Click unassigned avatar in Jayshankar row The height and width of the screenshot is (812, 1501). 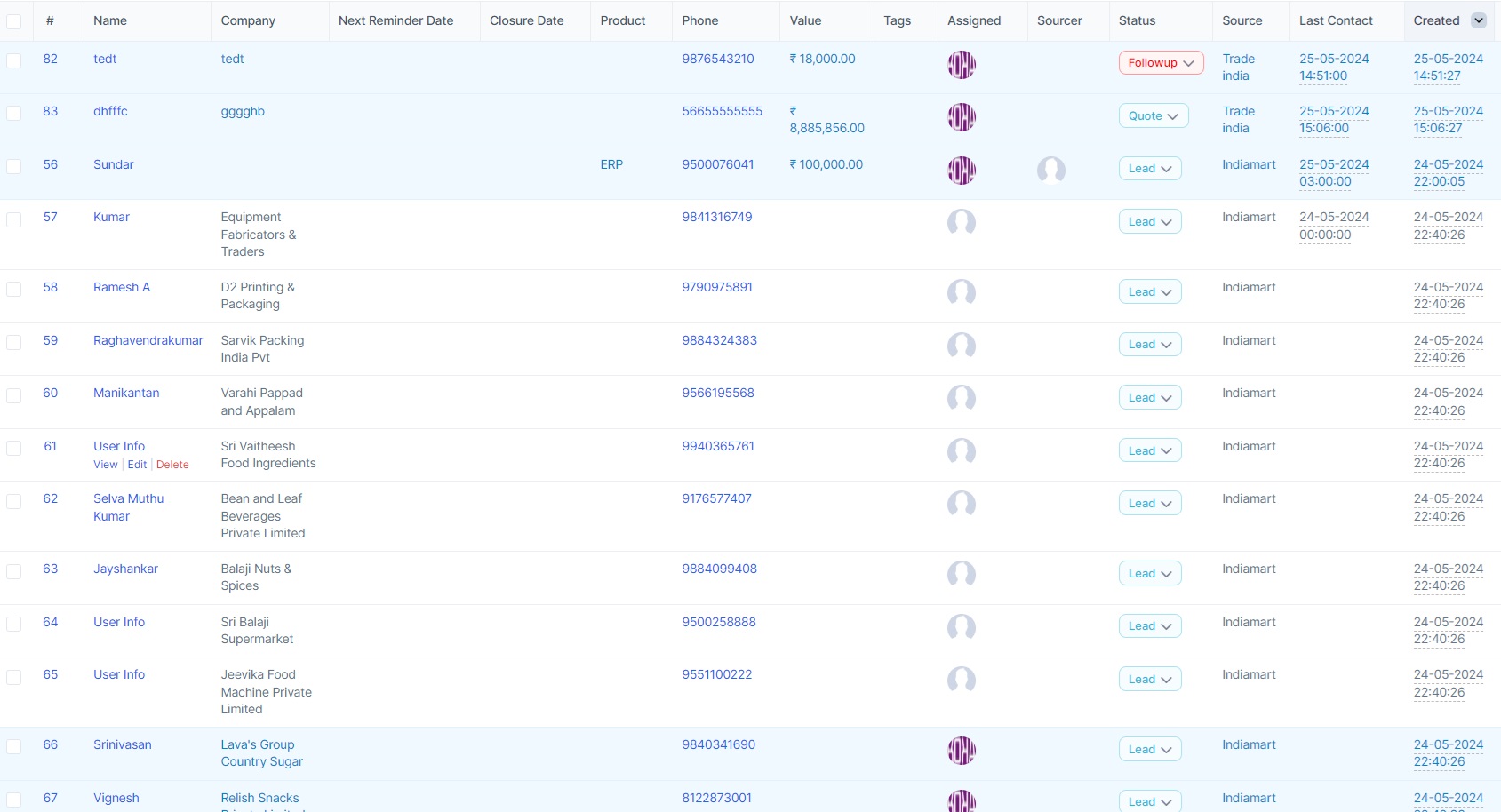point(962,575)
